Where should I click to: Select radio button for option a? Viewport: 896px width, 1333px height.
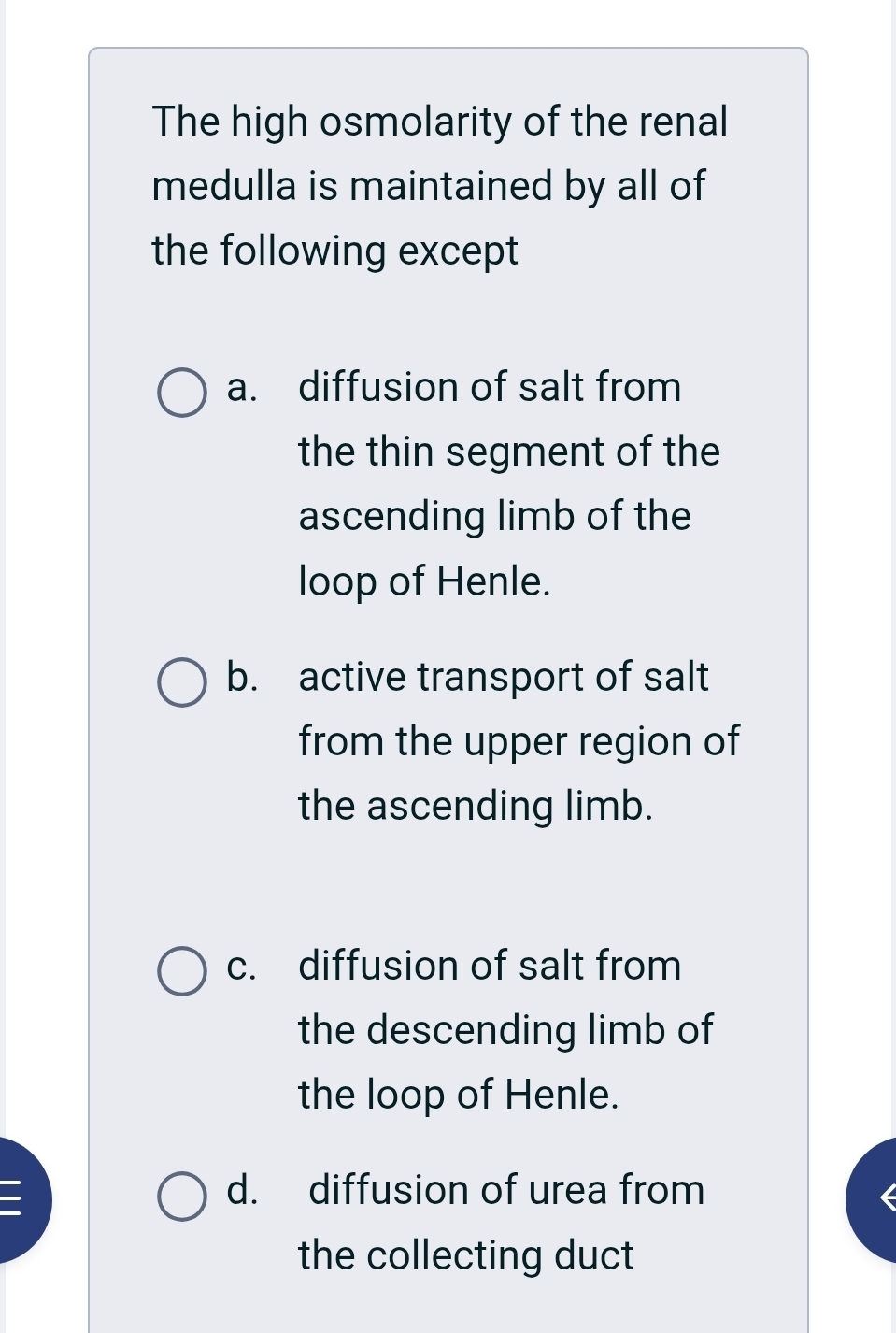pyautogui.click(x=182, y=393)
